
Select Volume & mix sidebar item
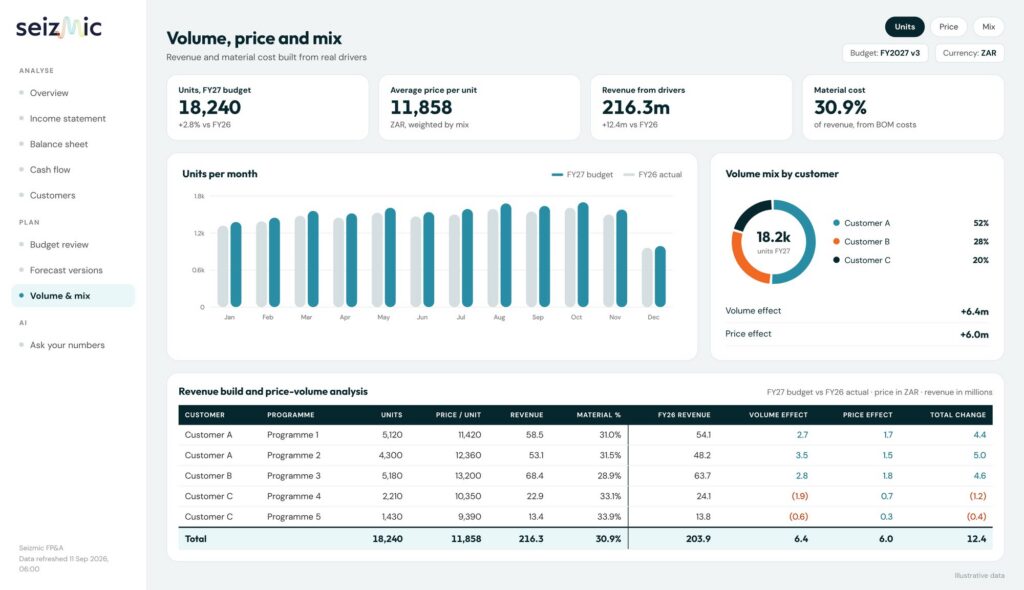click(73, 295)
